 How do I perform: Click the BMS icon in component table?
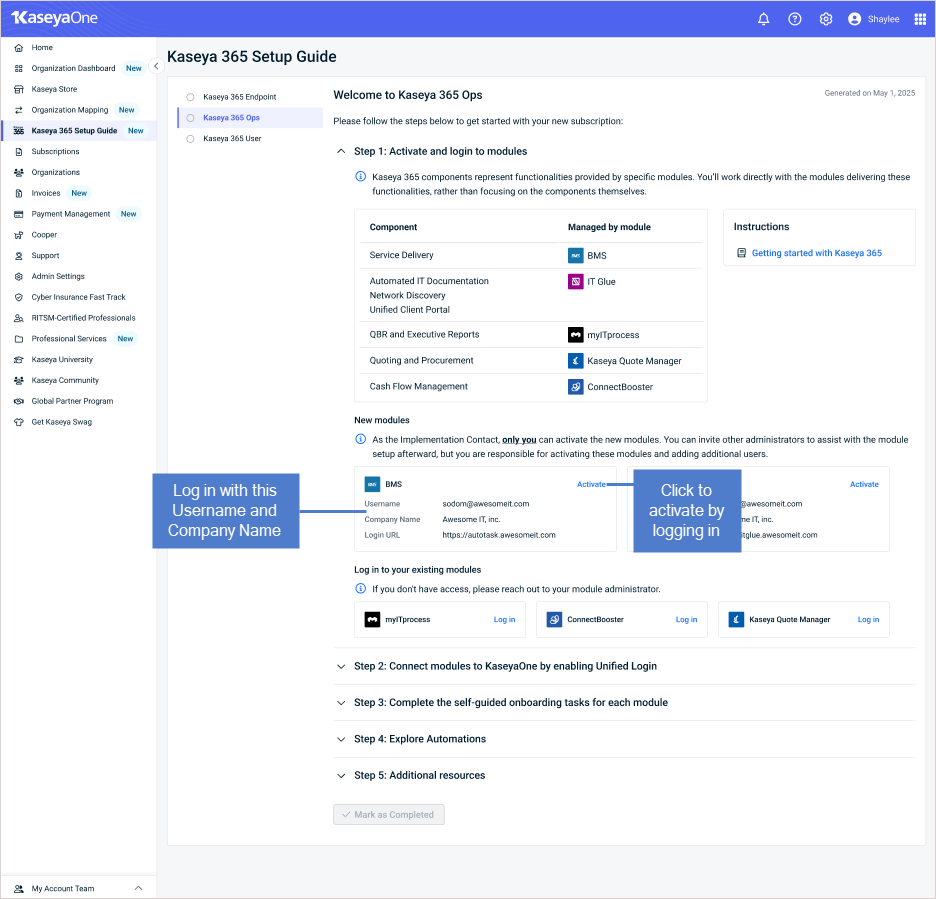pos(575,255)
